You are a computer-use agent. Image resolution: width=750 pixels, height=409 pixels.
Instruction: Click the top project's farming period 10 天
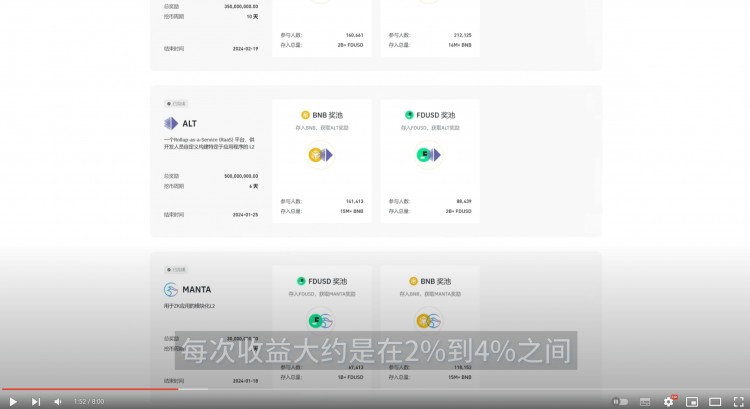(252, 16)
